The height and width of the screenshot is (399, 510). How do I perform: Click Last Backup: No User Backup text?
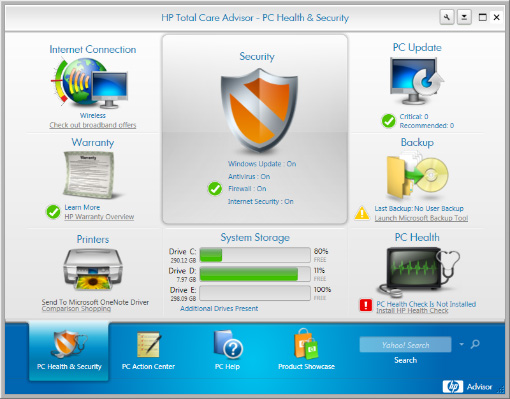click(x=419, y=208)
